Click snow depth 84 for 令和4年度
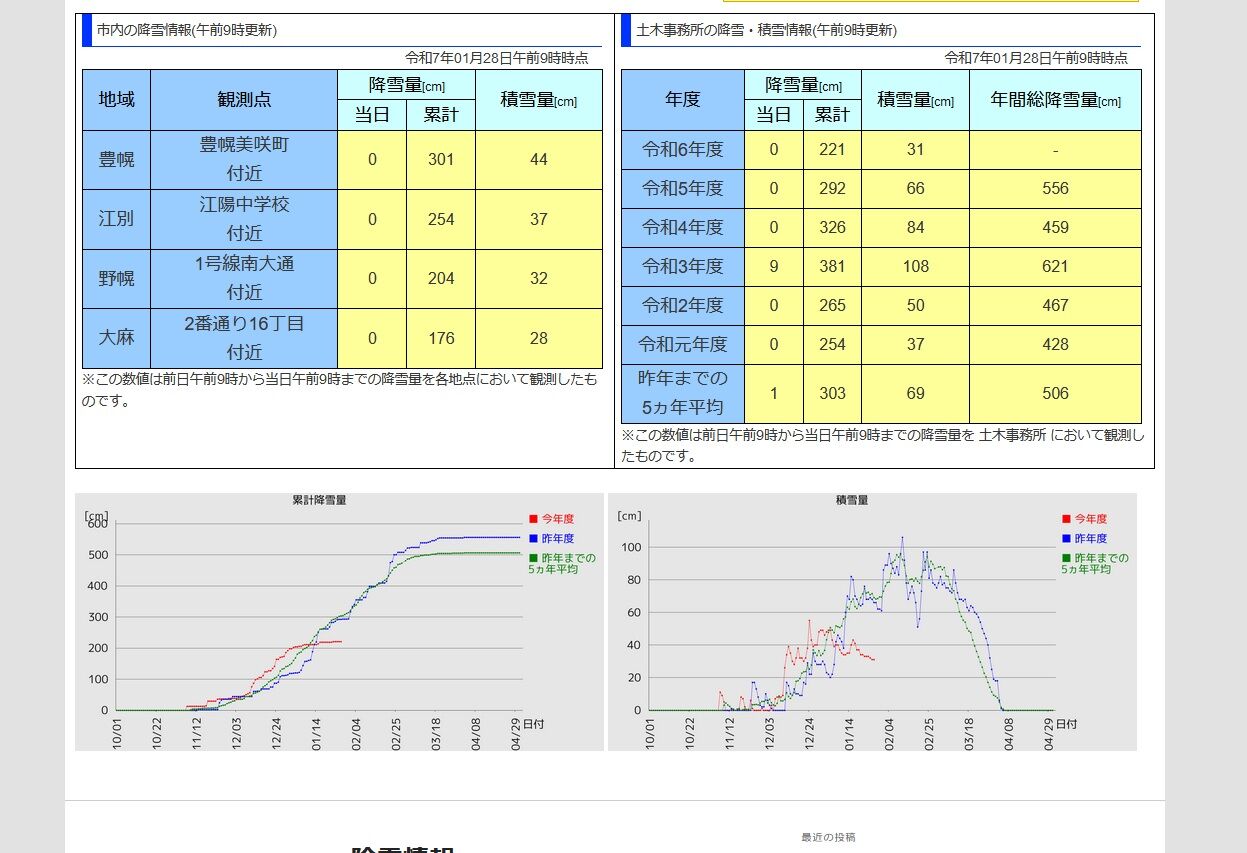The height and width of the screenshot is (853, 1247). click(915, 228)
